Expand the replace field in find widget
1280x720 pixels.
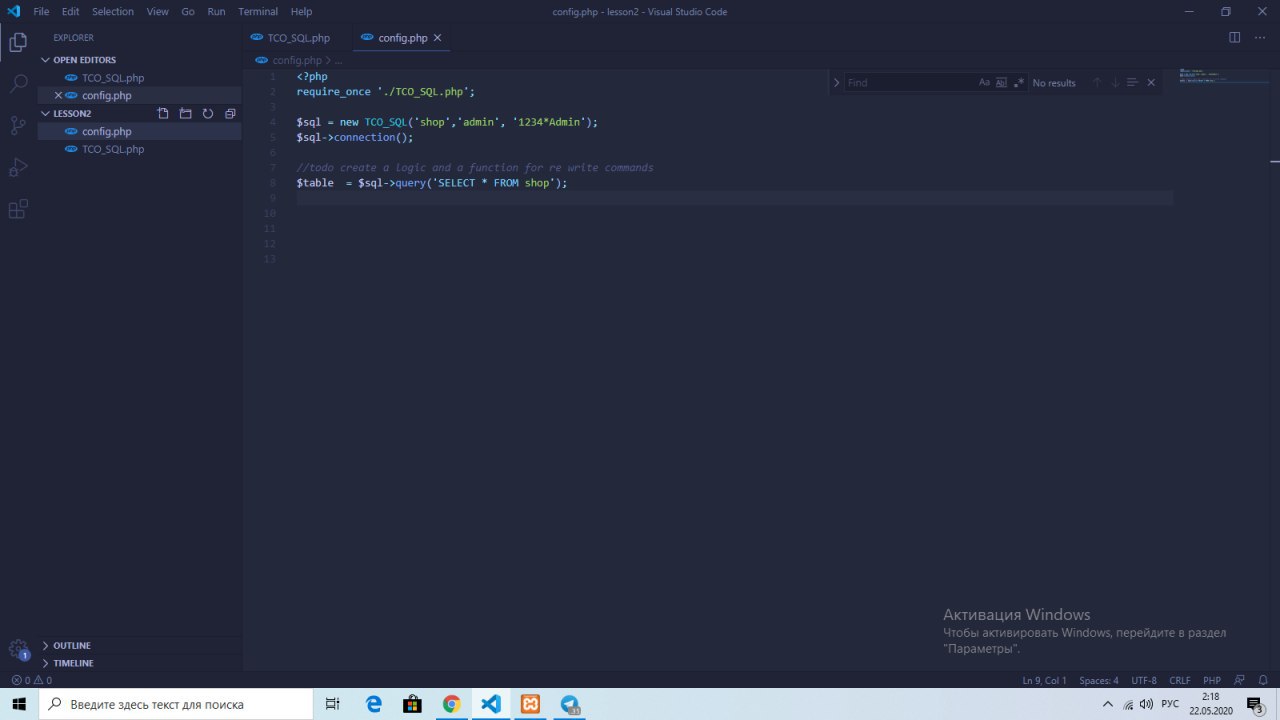pos(837,83)
